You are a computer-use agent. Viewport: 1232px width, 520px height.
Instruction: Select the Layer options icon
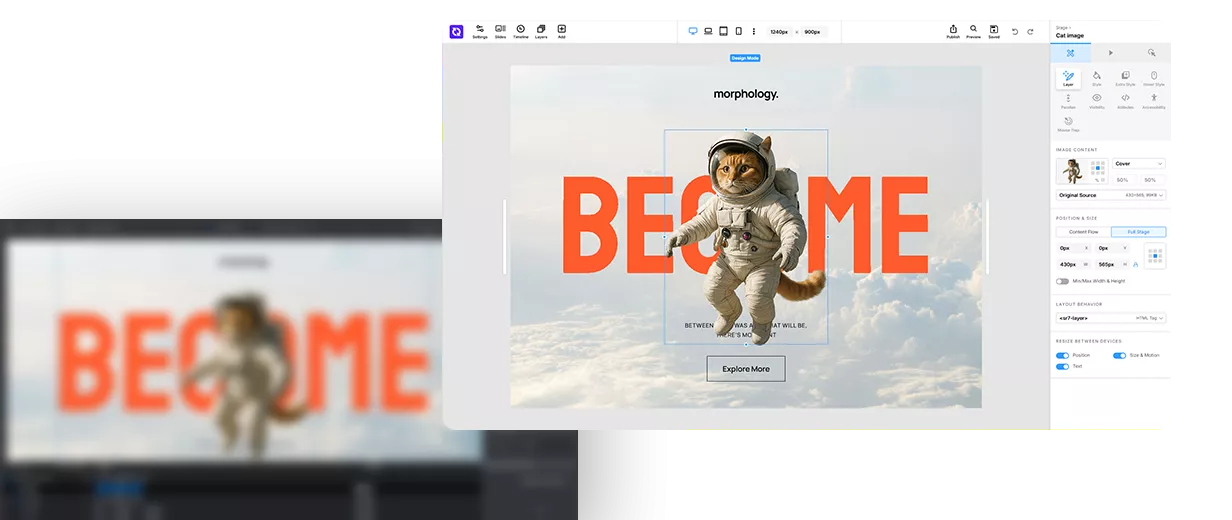(1068, 78)
